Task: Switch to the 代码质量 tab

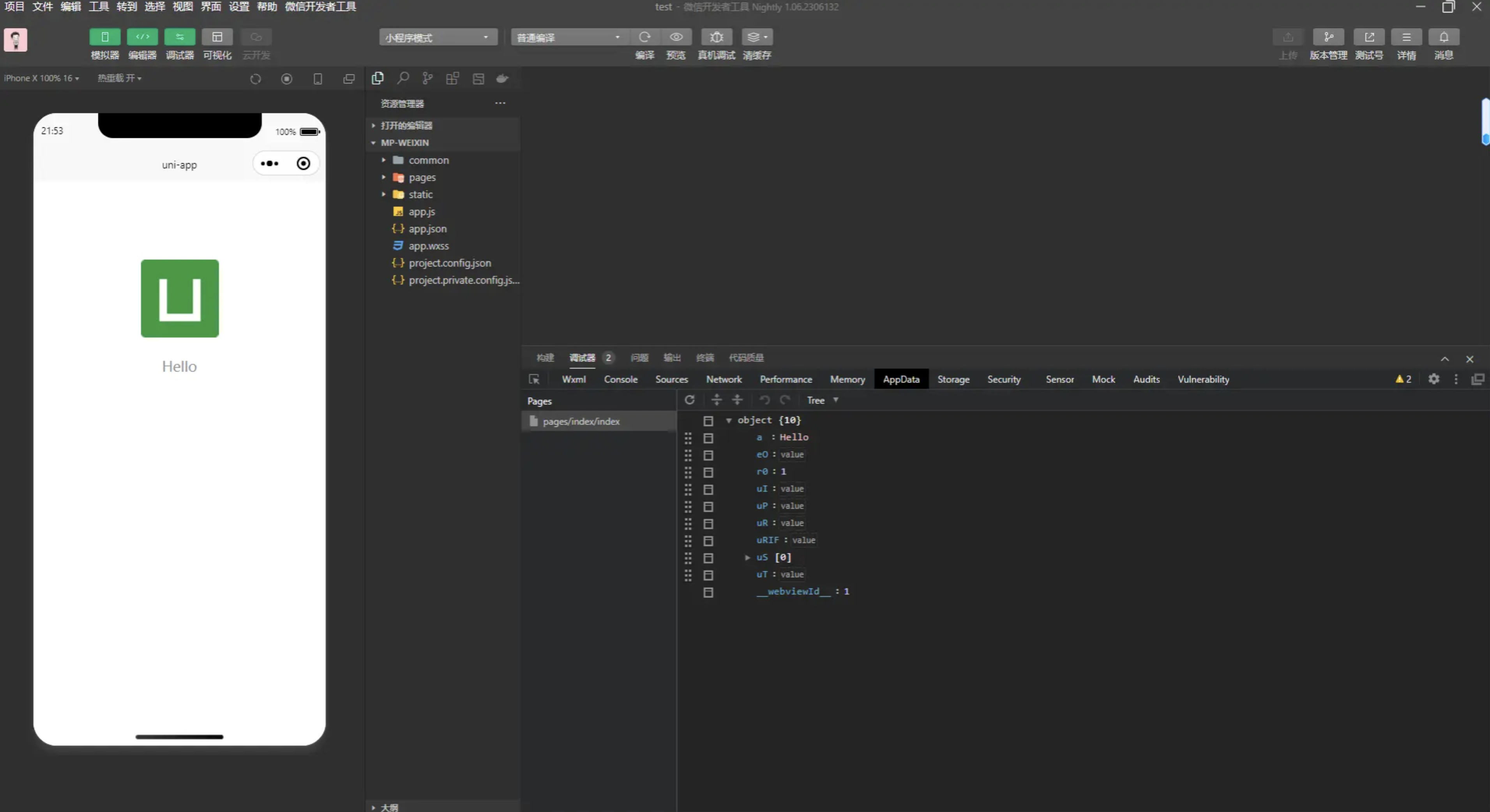Action: coord(746,358)
